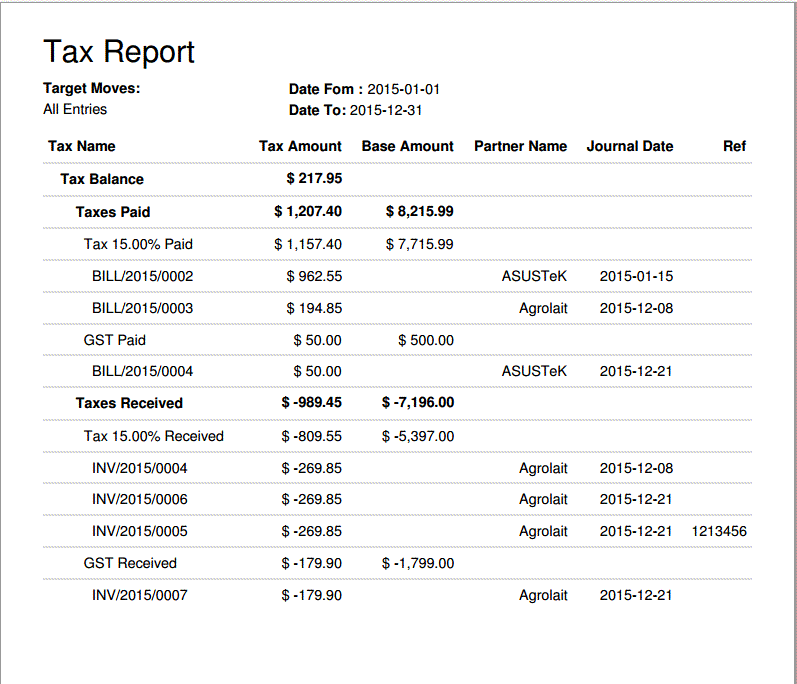Select the Tax 15.00% Paid row
This screenshot has height=684, width=797.
(138, 244)
